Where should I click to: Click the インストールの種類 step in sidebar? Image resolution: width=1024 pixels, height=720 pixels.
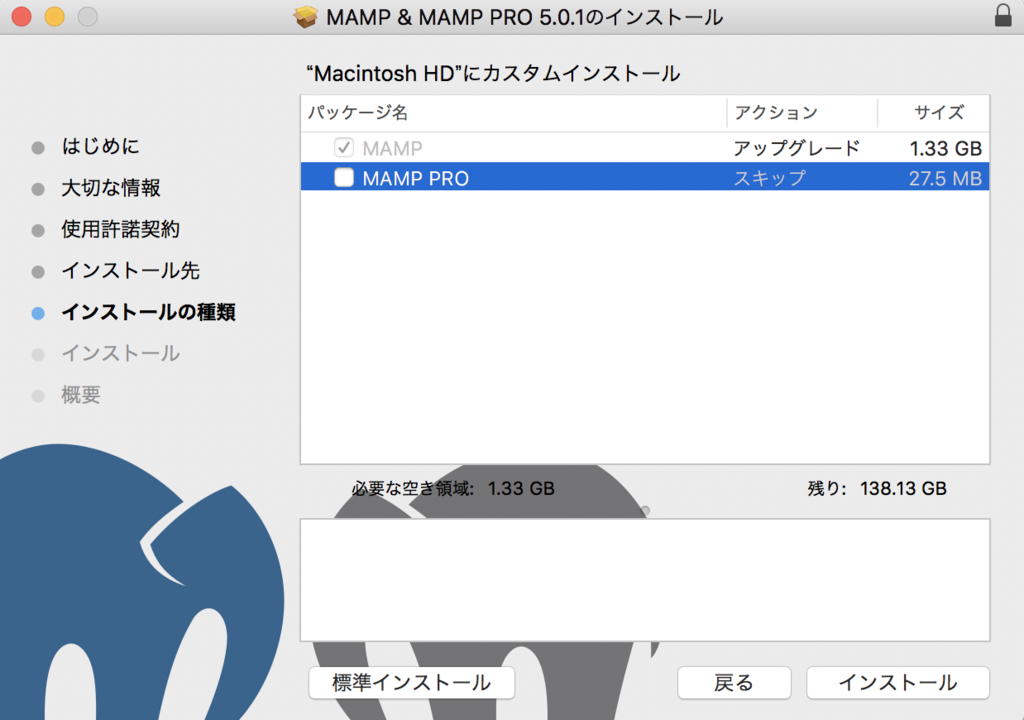[x=148, y=312]
